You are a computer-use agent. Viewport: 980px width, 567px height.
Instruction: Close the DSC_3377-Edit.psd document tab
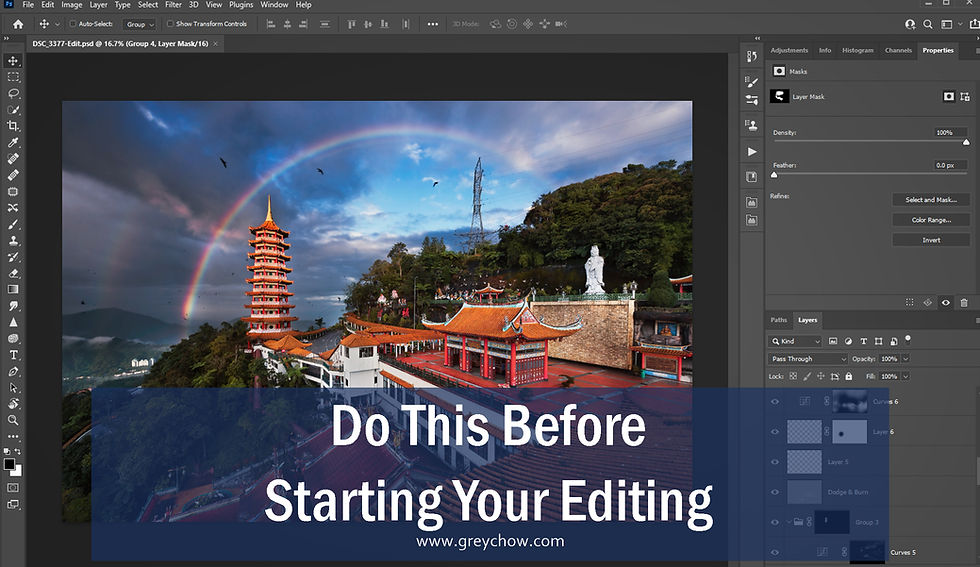coord(216,44)
